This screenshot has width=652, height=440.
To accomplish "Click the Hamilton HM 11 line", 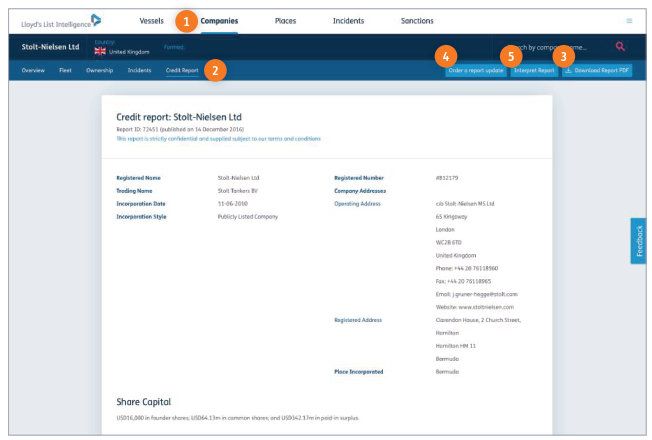I will click(x=456, y=346).
